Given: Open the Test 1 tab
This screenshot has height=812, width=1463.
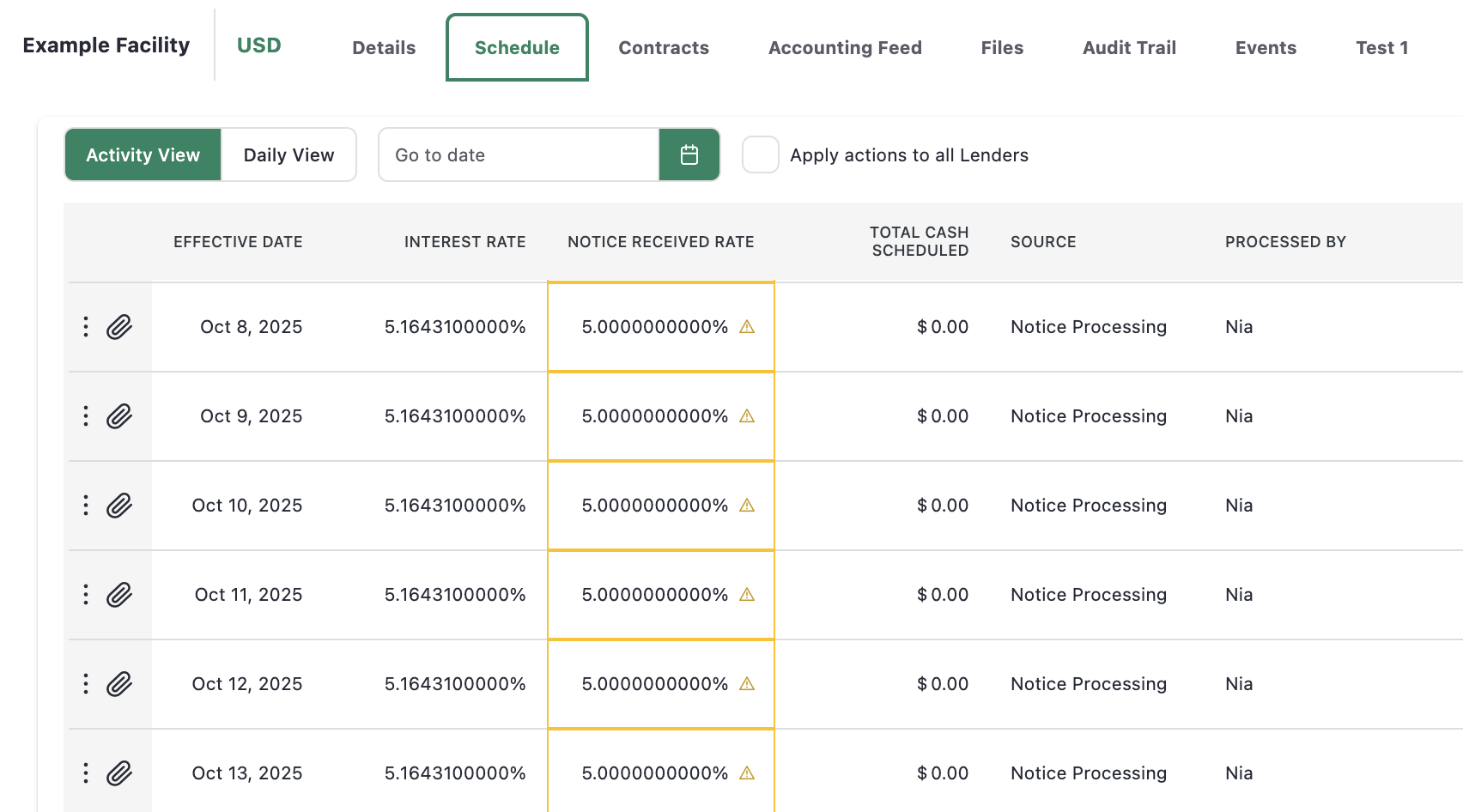Looking at the screenshot, I should pyautogui.click(x=1381, y=48).
